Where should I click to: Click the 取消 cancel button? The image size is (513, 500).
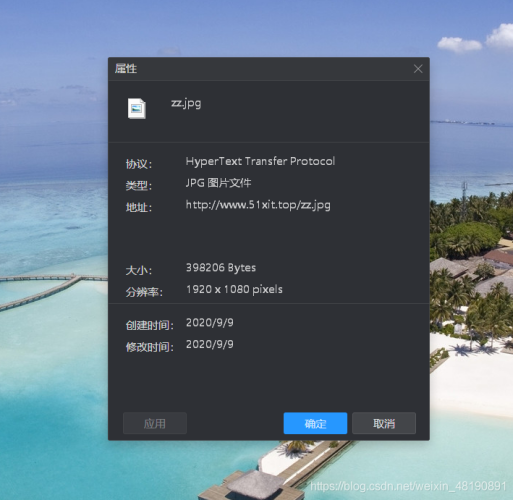(384, 423)
